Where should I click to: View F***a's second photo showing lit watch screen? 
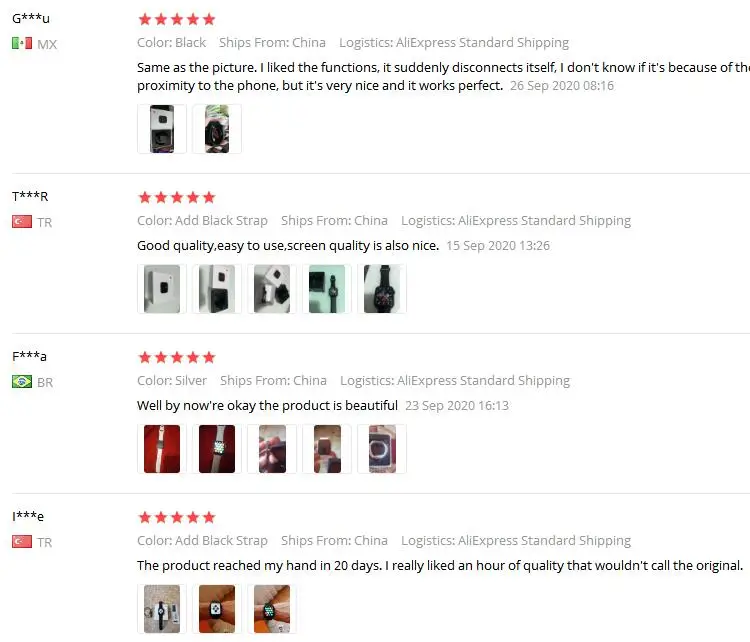[x=217, y=449]
